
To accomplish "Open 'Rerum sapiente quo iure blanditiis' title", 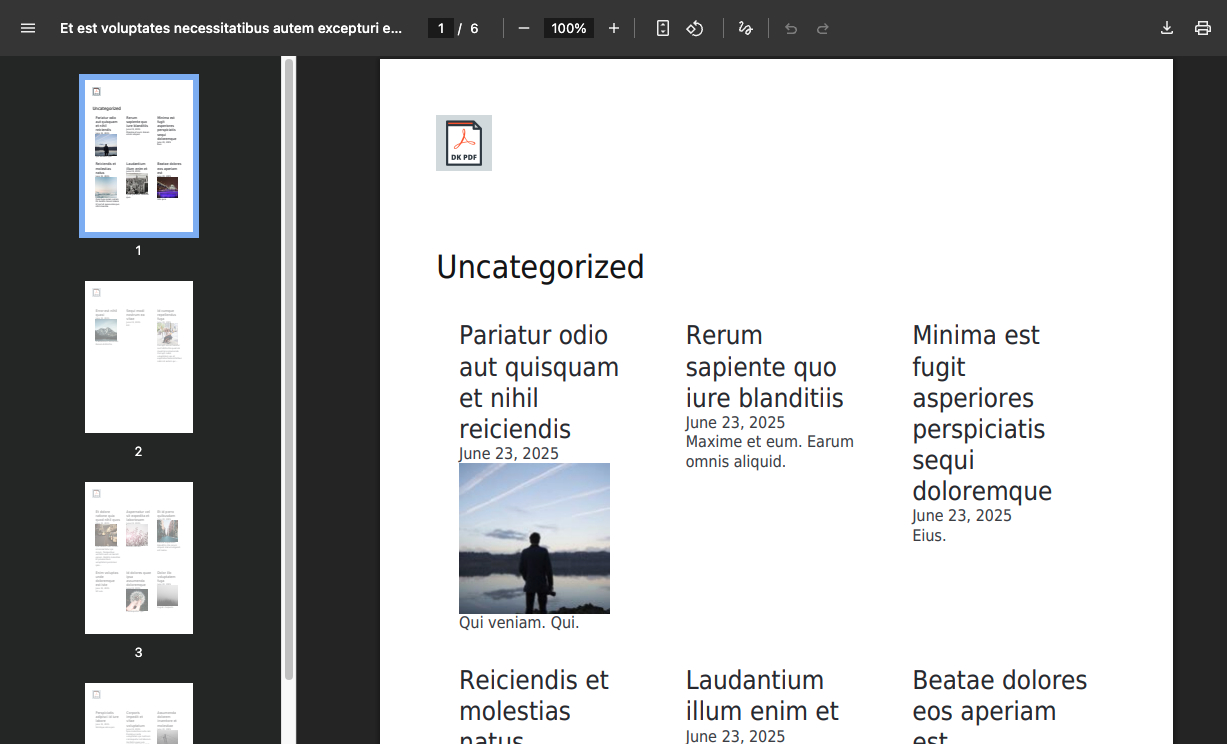I will [765, 366].
